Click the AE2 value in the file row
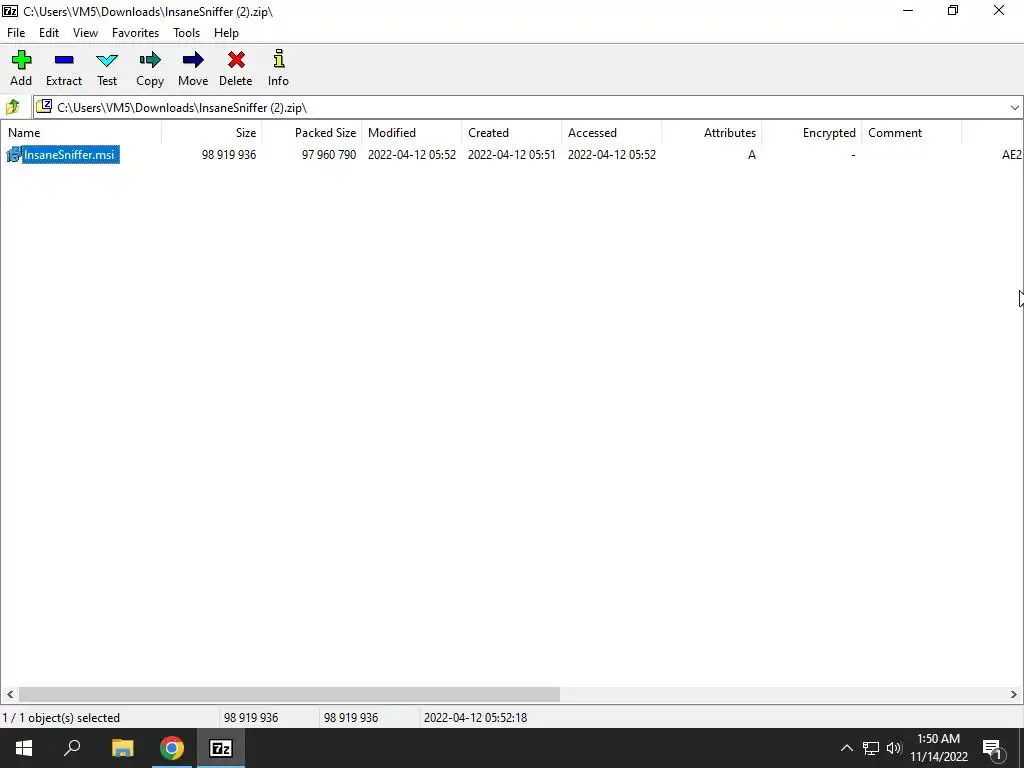The height and width of the screenshot is (768, 1024). (1012, 155)
